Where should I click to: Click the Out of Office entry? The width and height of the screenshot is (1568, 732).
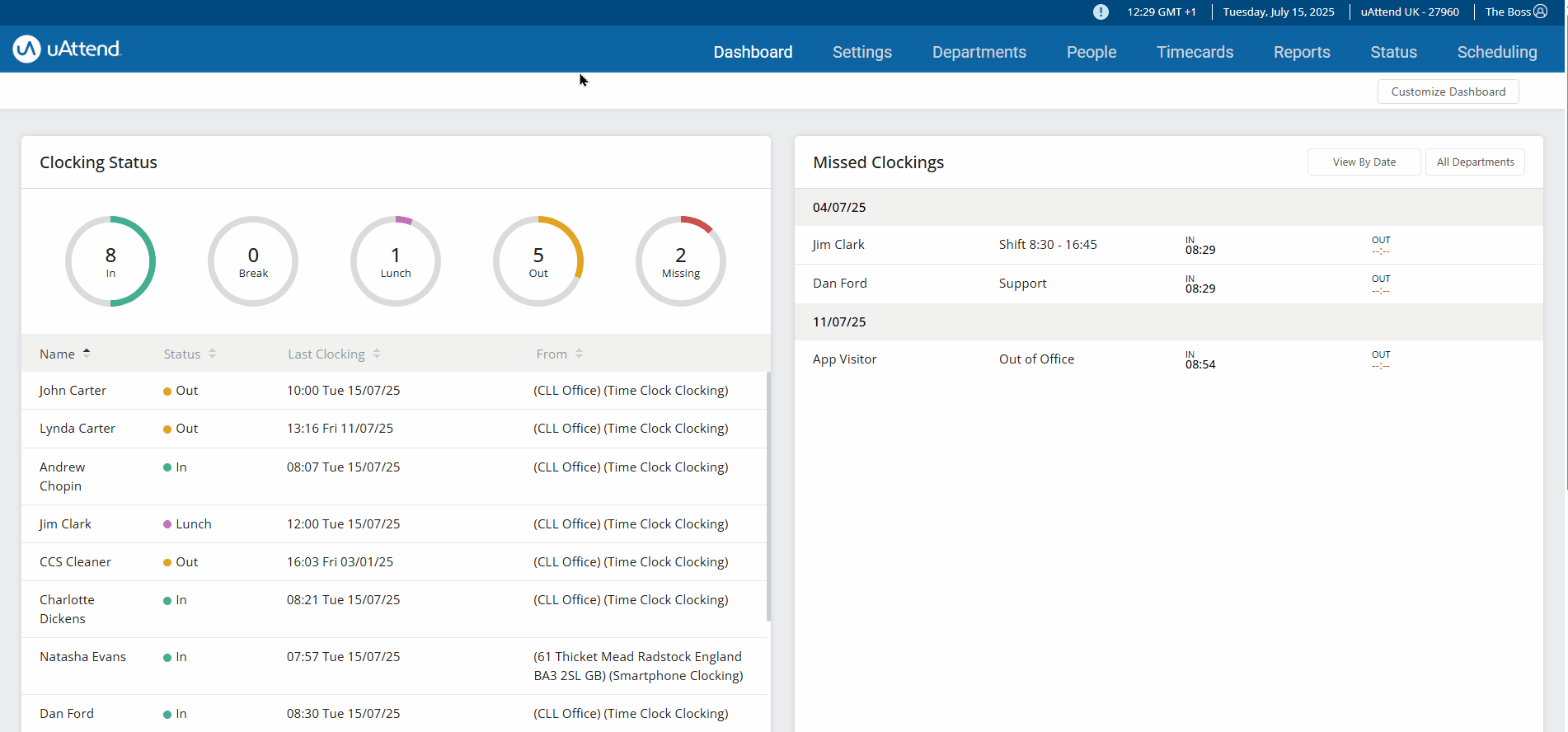(1036, 359)
